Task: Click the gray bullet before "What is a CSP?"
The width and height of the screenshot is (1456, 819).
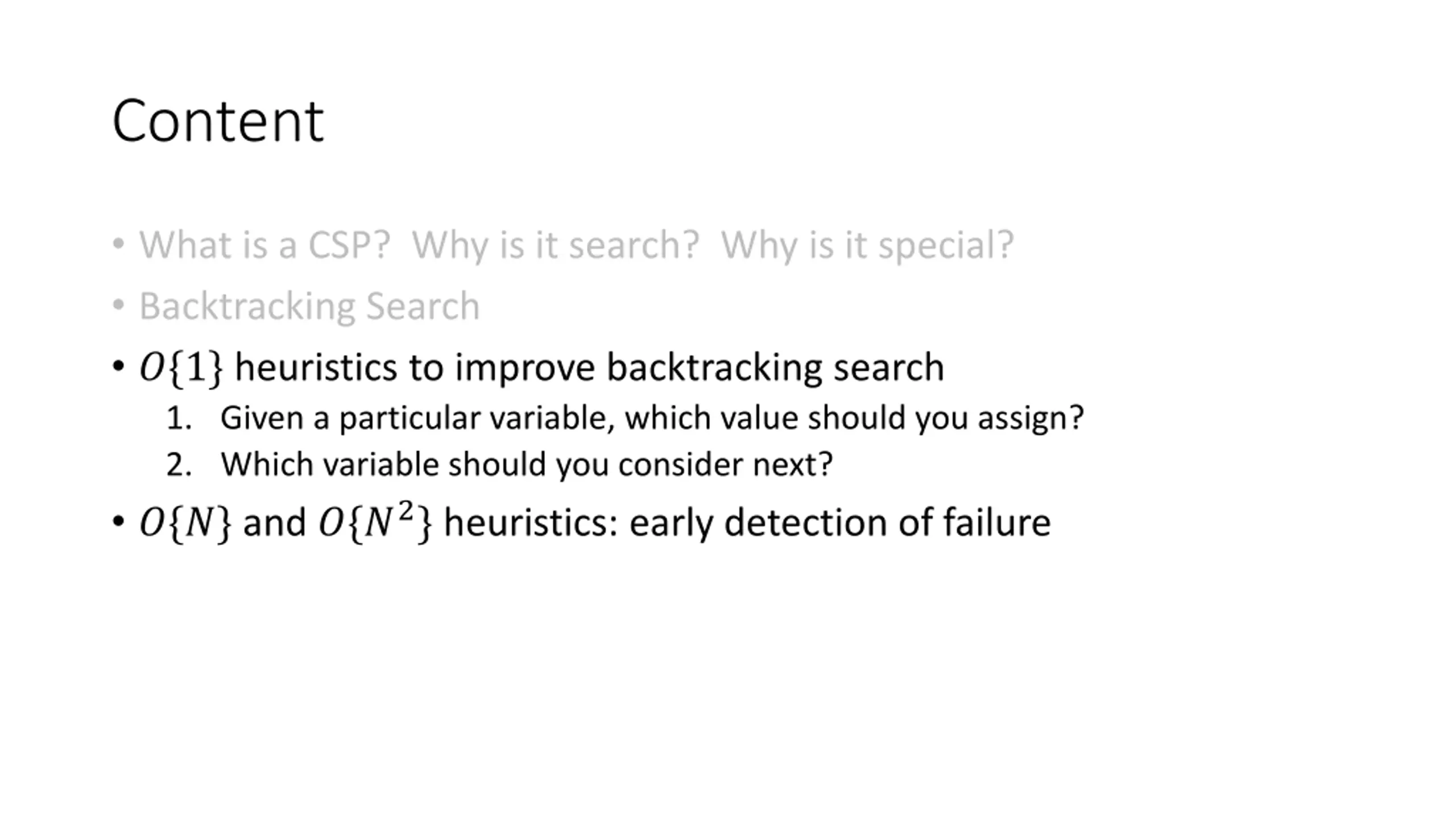Action: (118, 244)
